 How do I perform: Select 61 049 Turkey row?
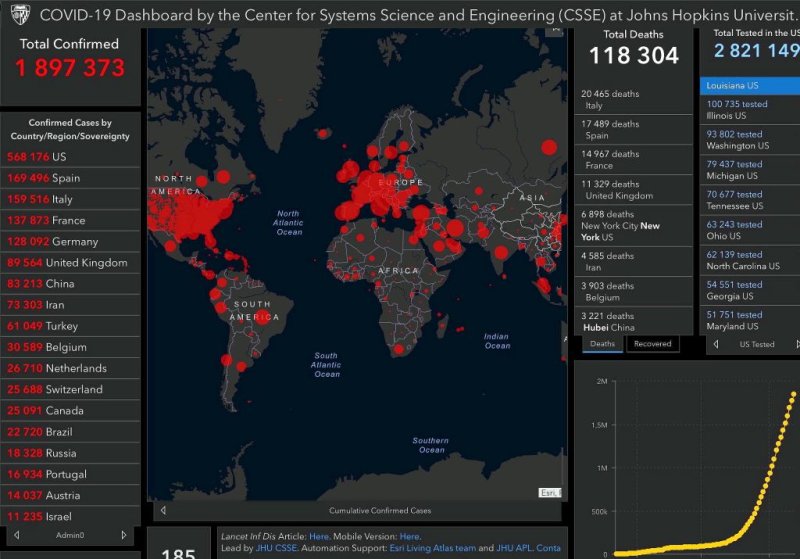click(x=70, y=326)
